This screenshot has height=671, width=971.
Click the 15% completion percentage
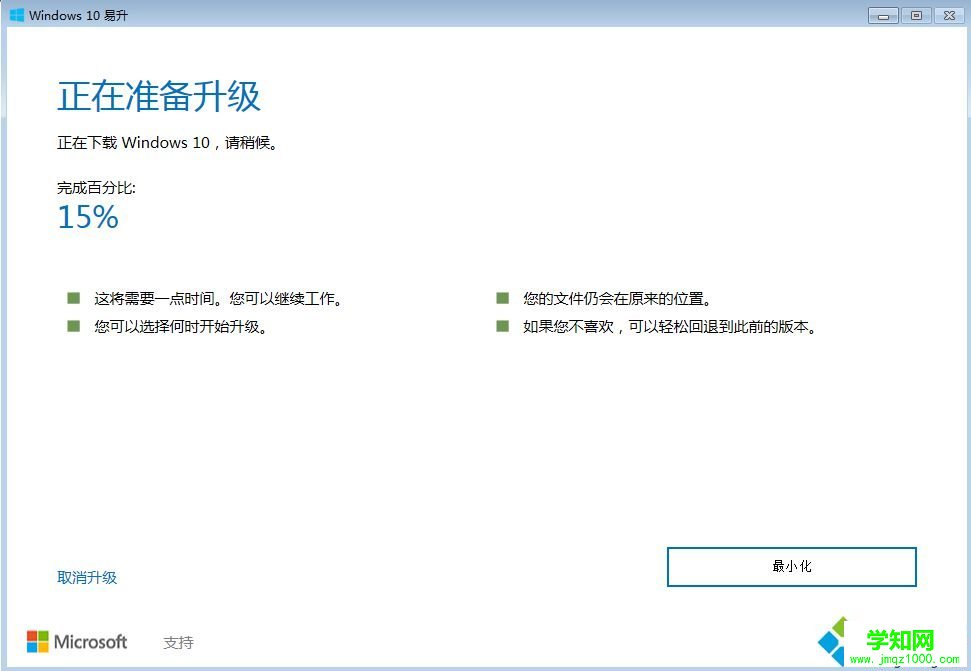(x=86, y=217)
